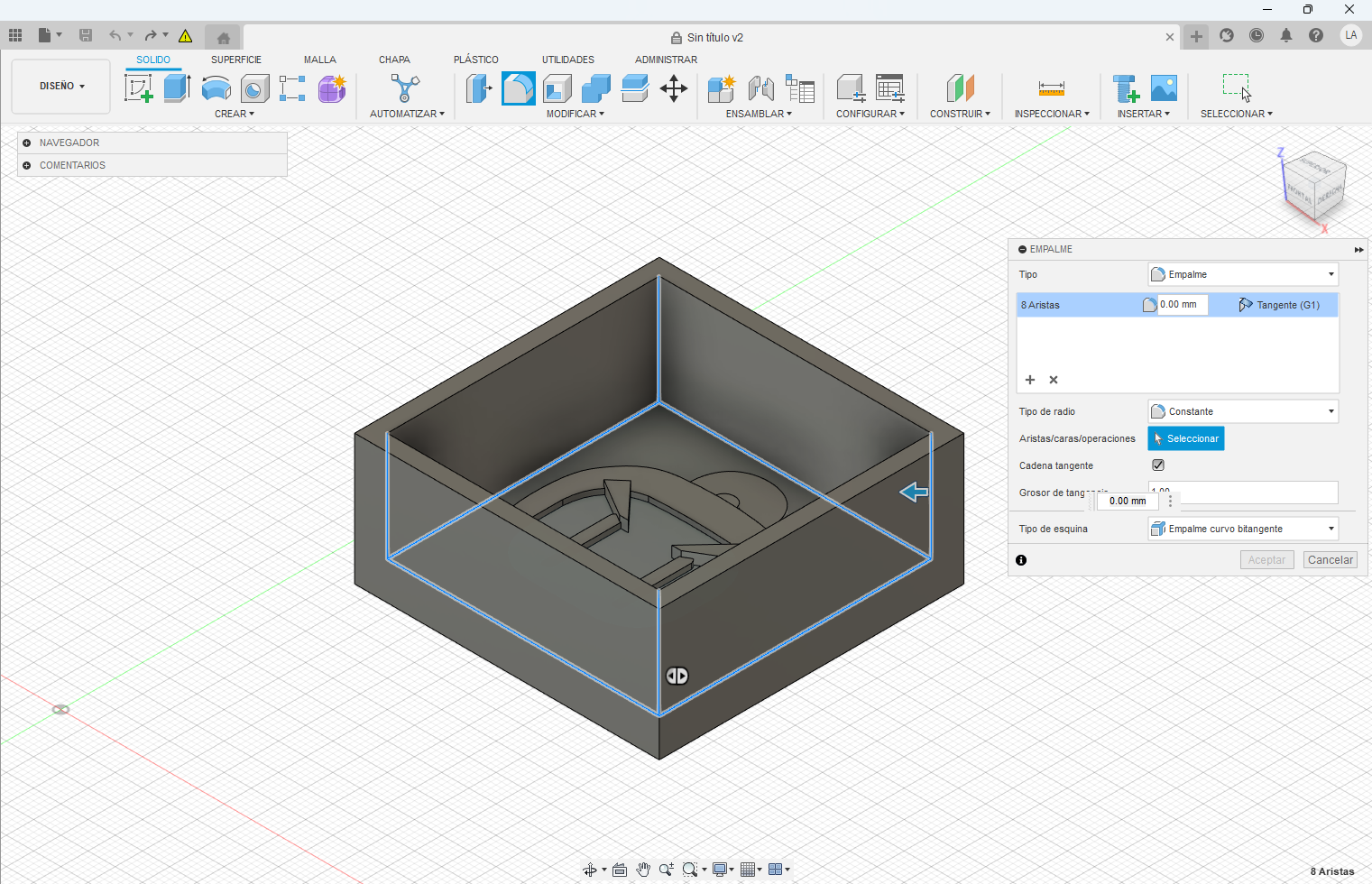Open the Create Form purple icon
1372x884 pixels.
click(x=332, y=88)
